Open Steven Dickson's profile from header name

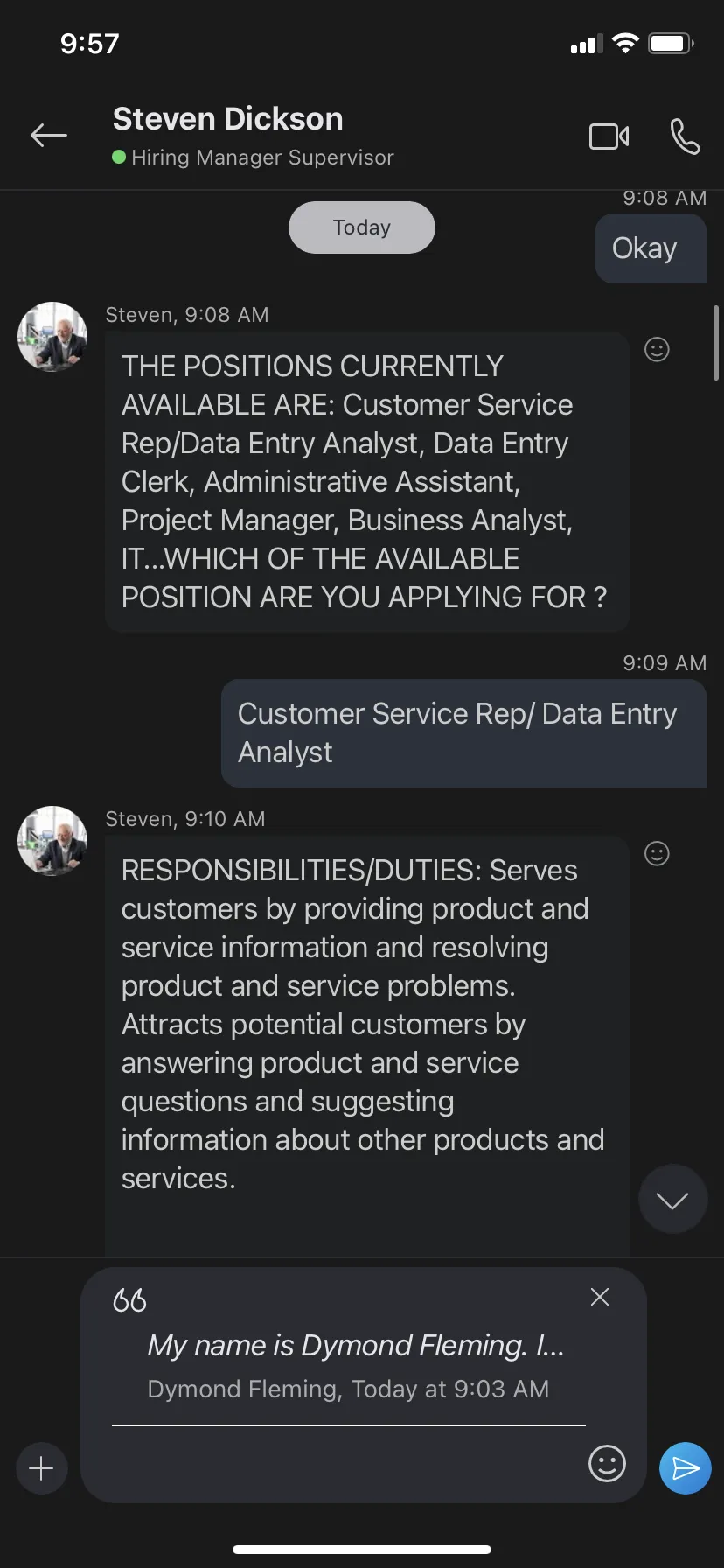click(227, 119)
